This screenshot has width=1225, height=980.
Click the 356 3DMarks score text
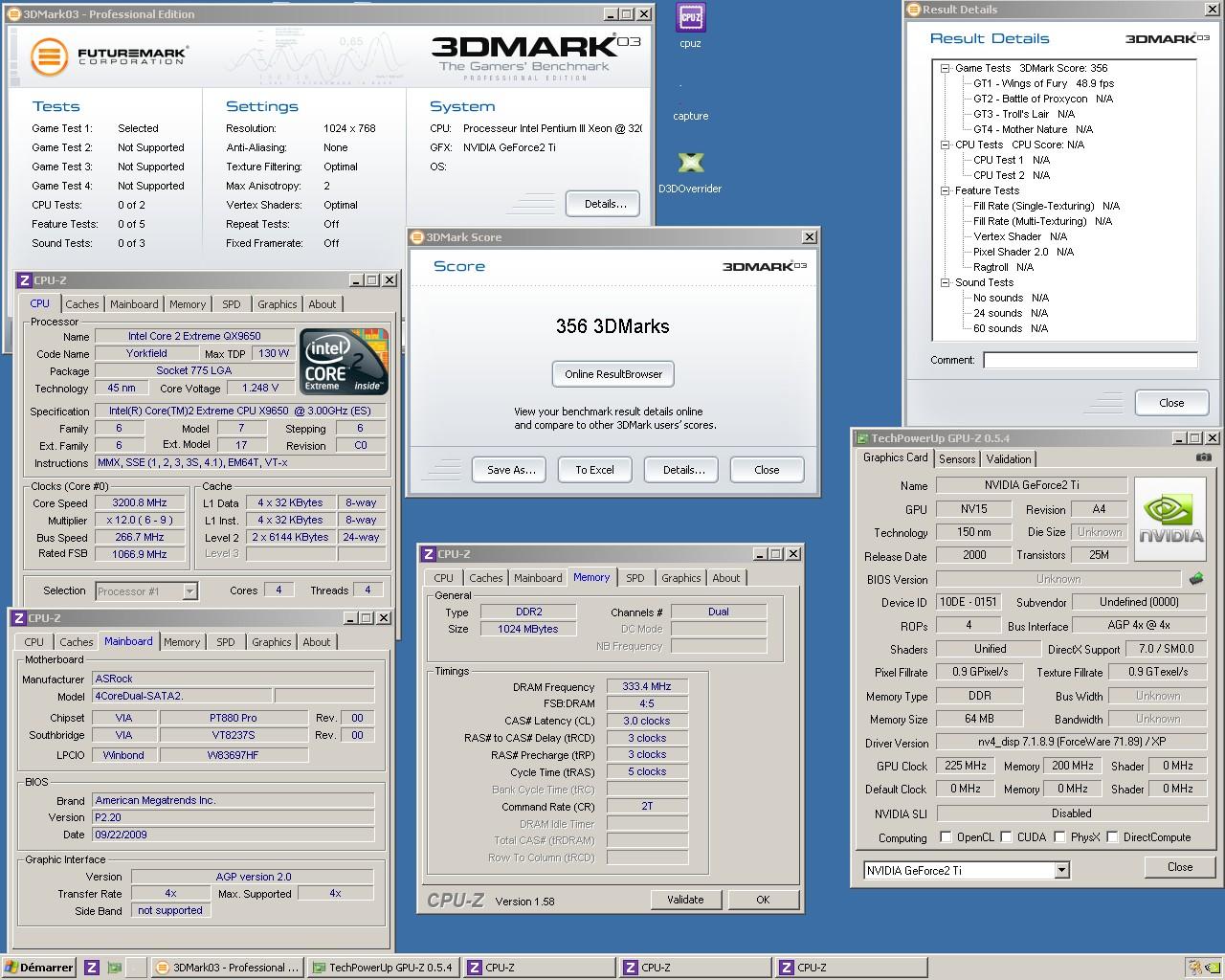(x=612, y=326)
